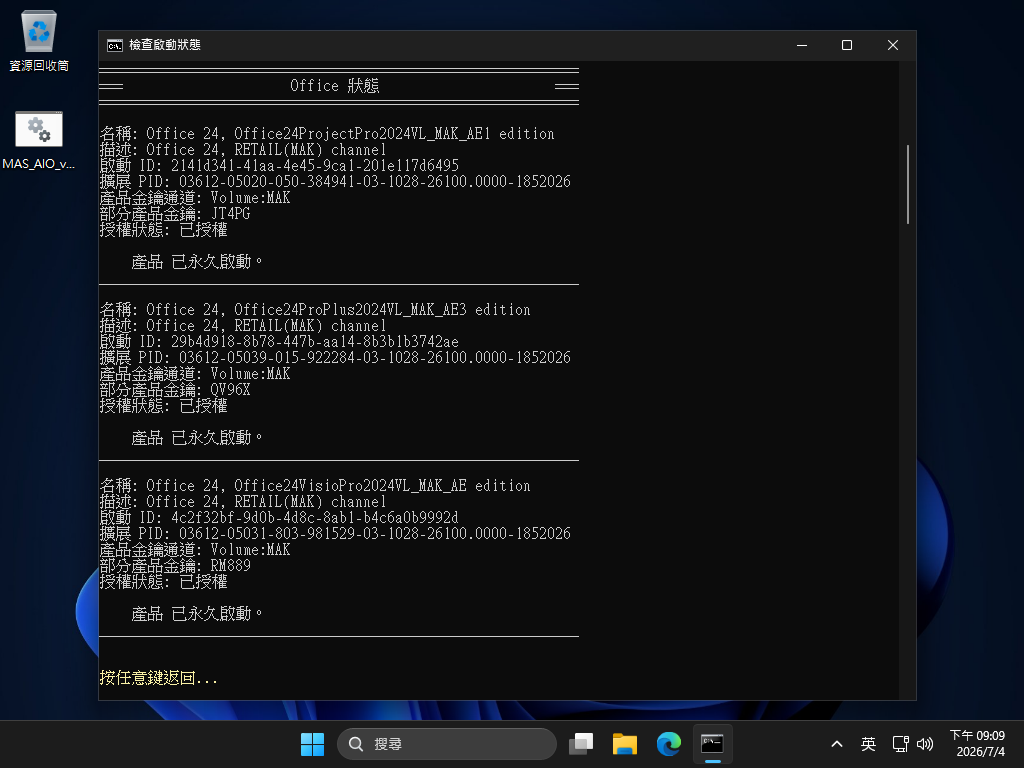The width and height of the screenshot is (1024, 768).
Task: Select the MAS_AIO script desktop icon
Action: pyautogui.click(x=39, y=140)
